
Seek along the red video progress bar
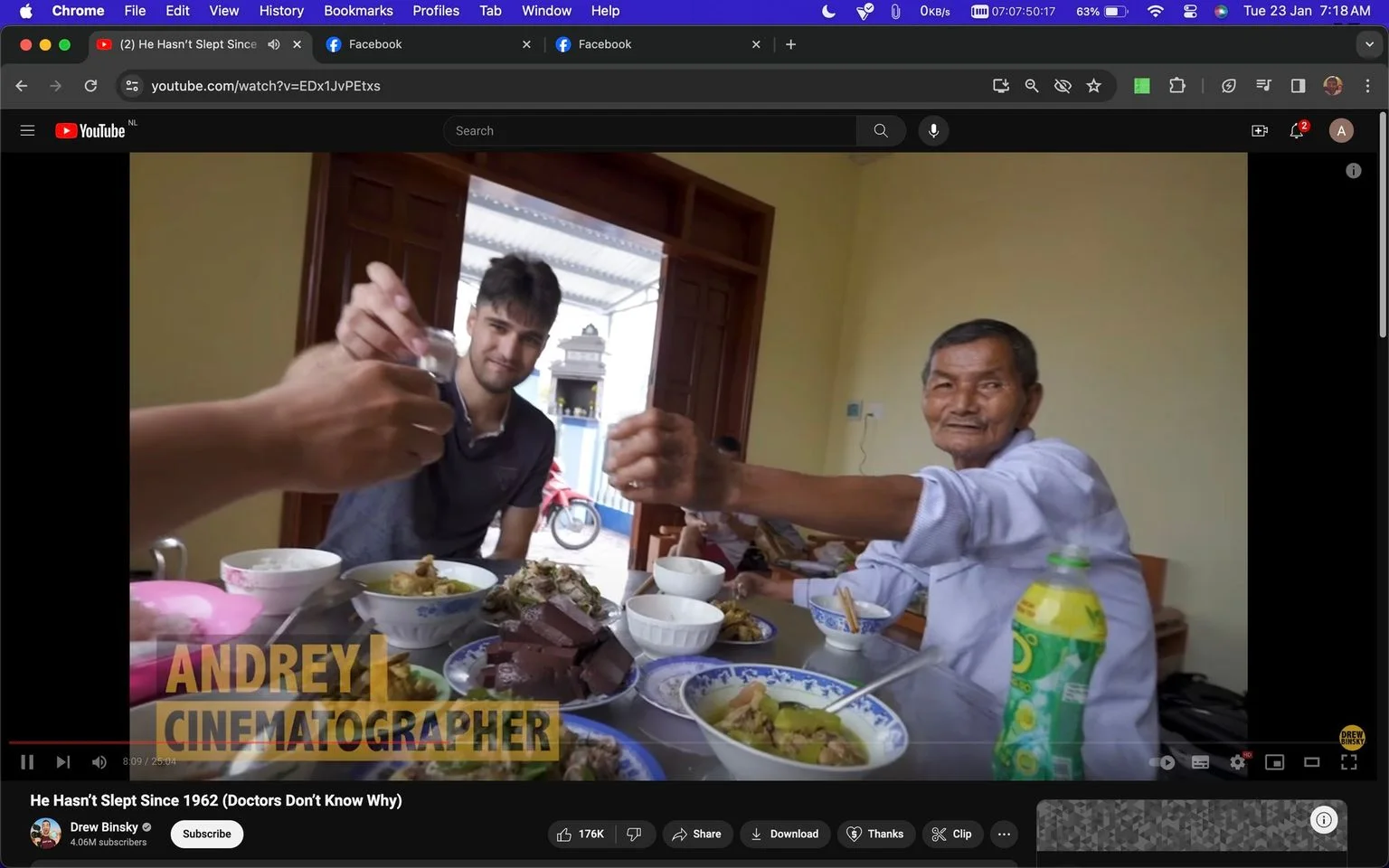(226, 742)
